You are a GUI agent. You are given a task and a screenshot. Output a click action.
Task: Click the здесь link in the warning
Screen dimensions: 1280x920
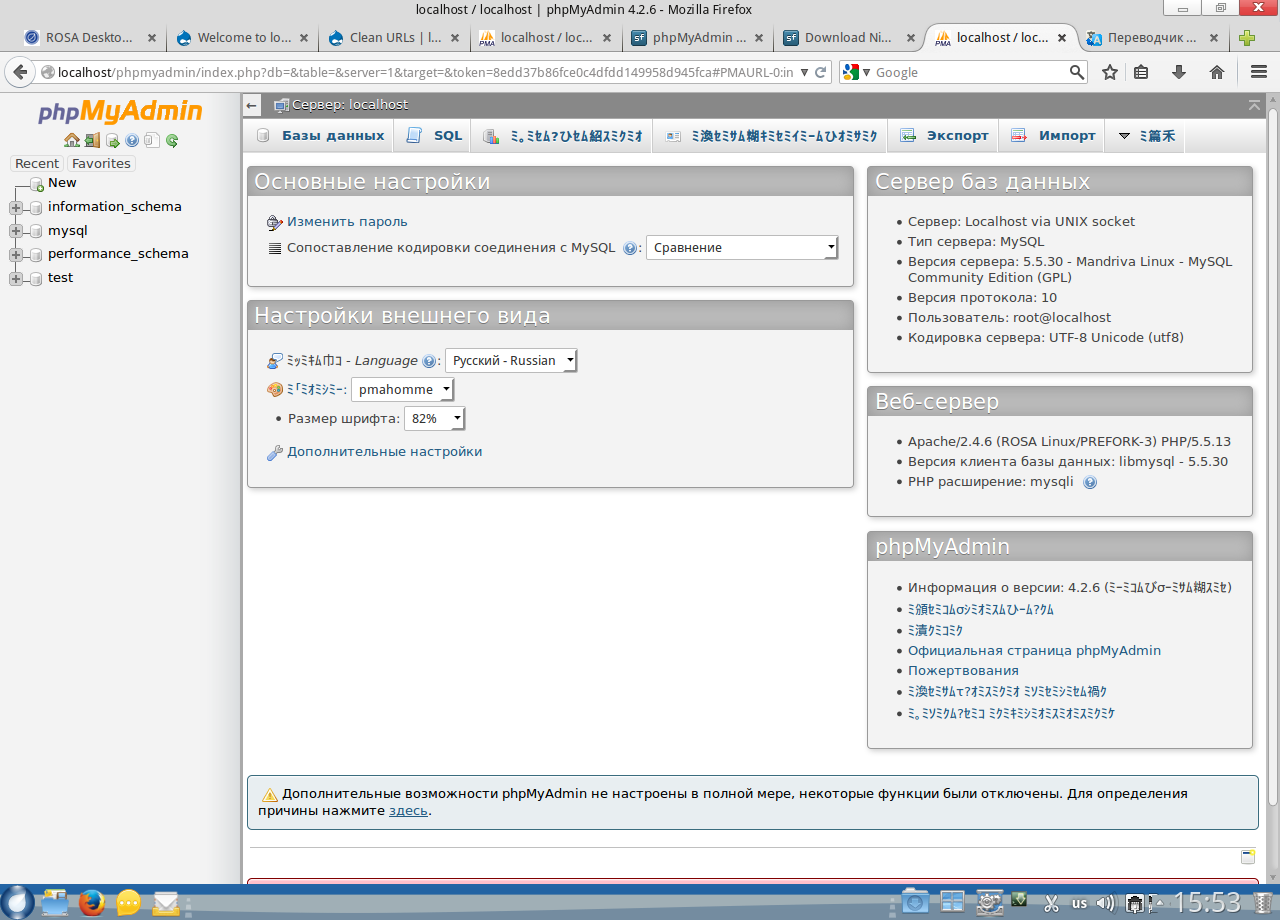point(408,811)
